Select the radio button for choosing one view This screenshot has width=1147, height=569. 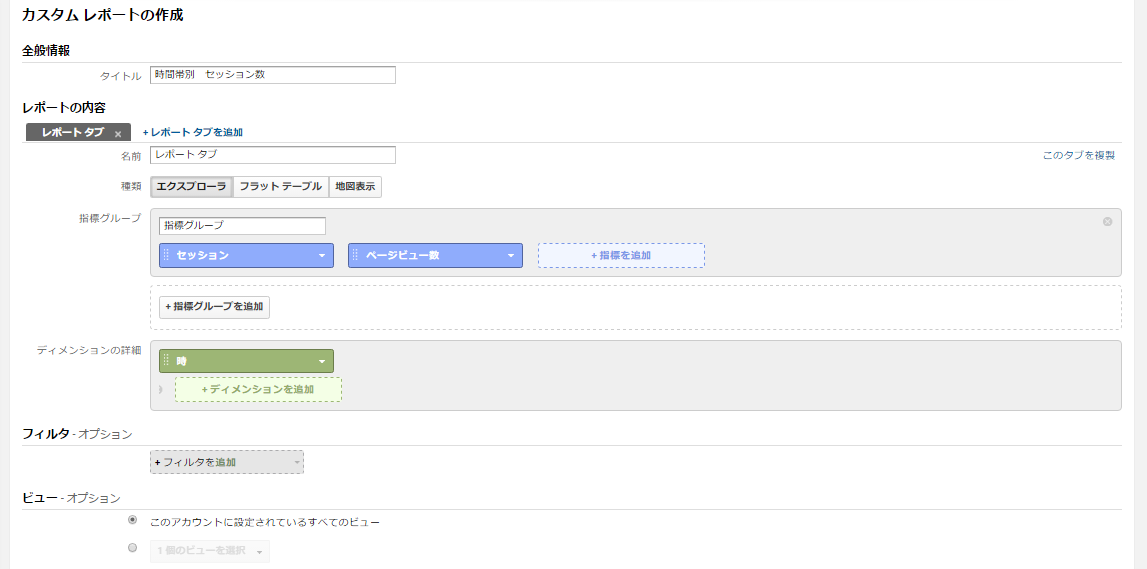133,548
